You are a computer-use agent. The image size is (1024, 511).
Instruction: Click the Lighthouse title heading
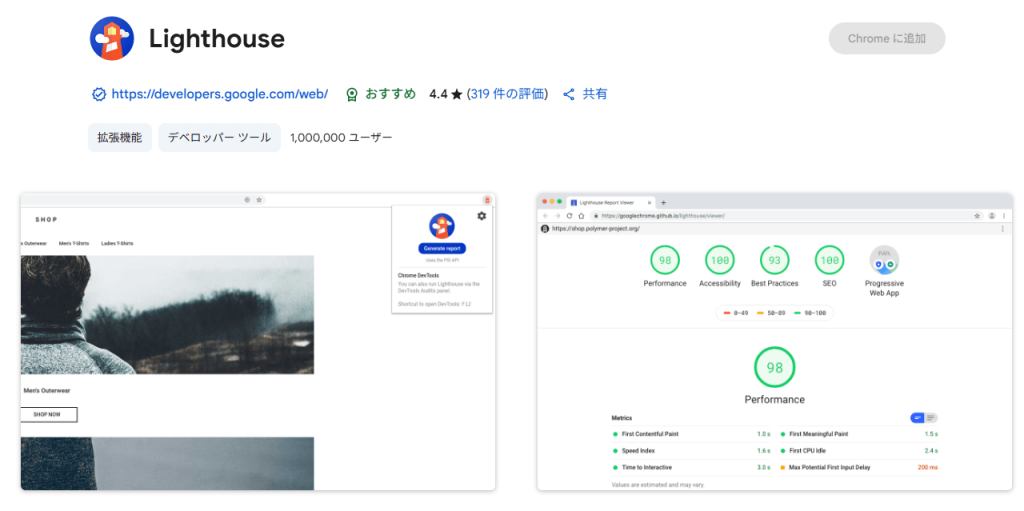pos(217,39)
